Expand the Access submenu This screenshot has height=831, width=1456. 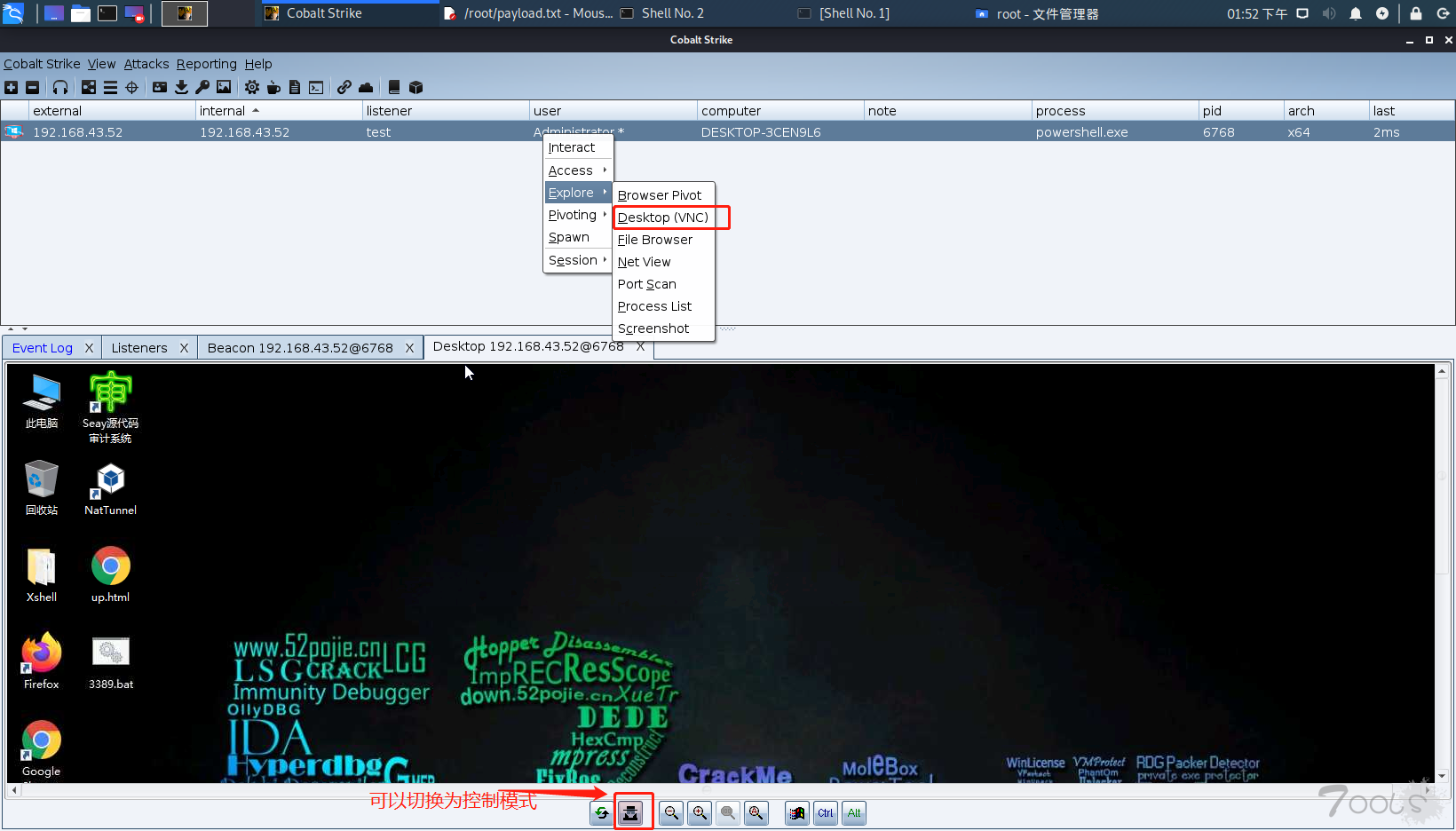(578, 170)
